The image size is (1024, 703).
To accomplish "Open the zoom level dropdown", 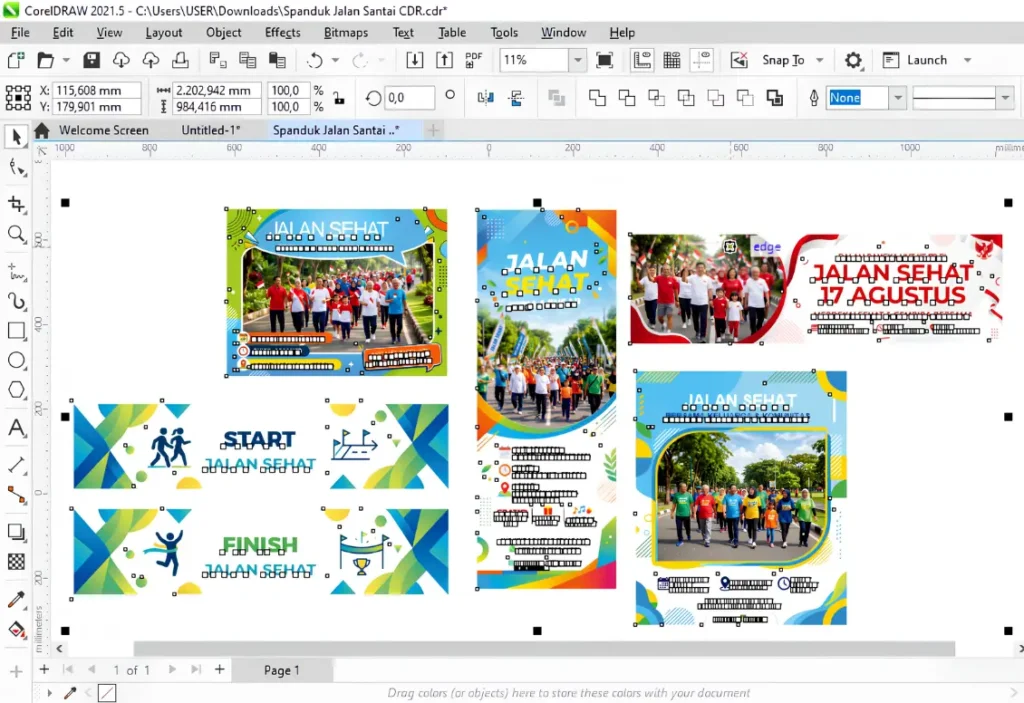I will point(577,60).
